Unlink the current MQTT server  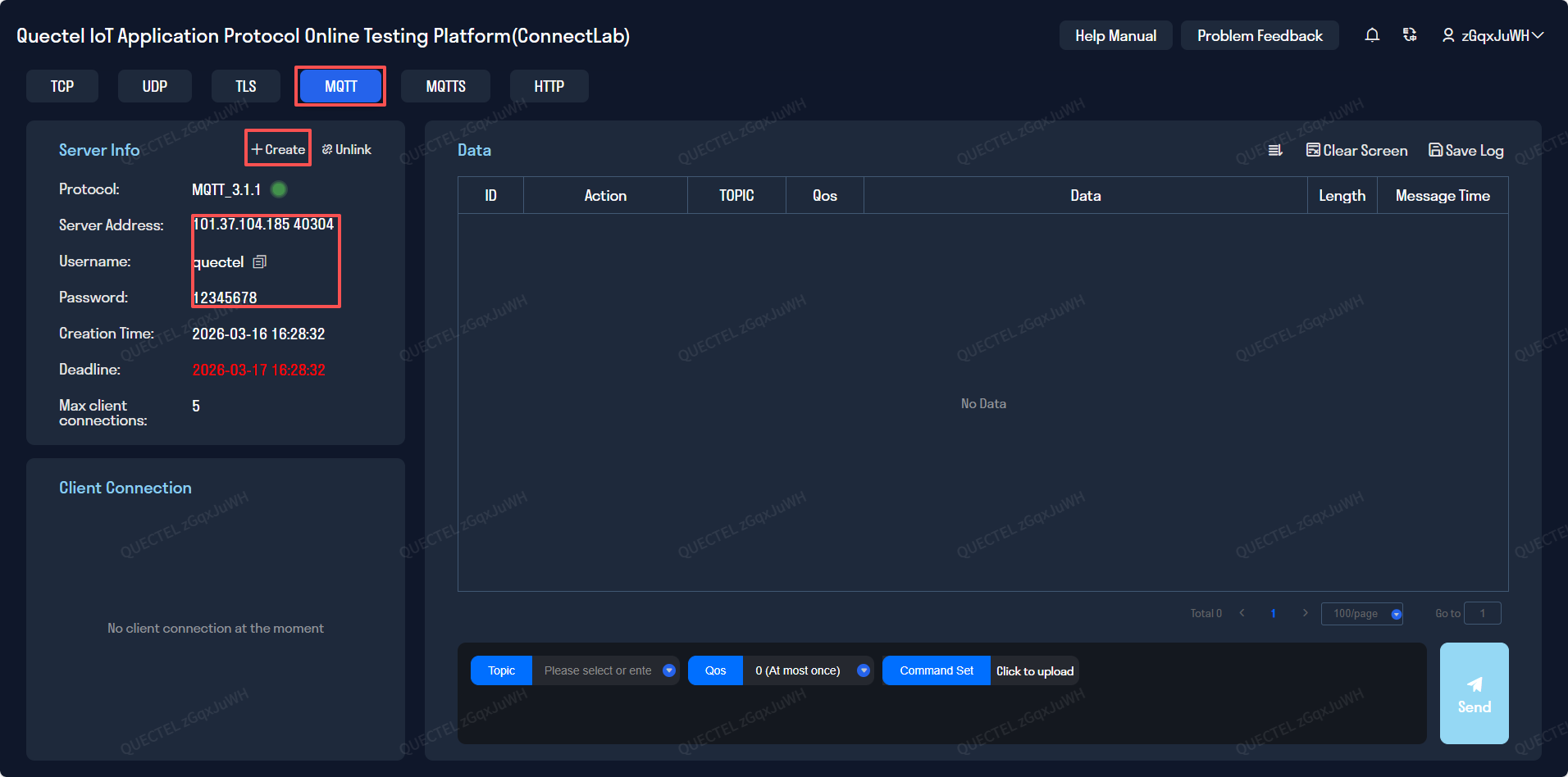(x=347, y=149)
